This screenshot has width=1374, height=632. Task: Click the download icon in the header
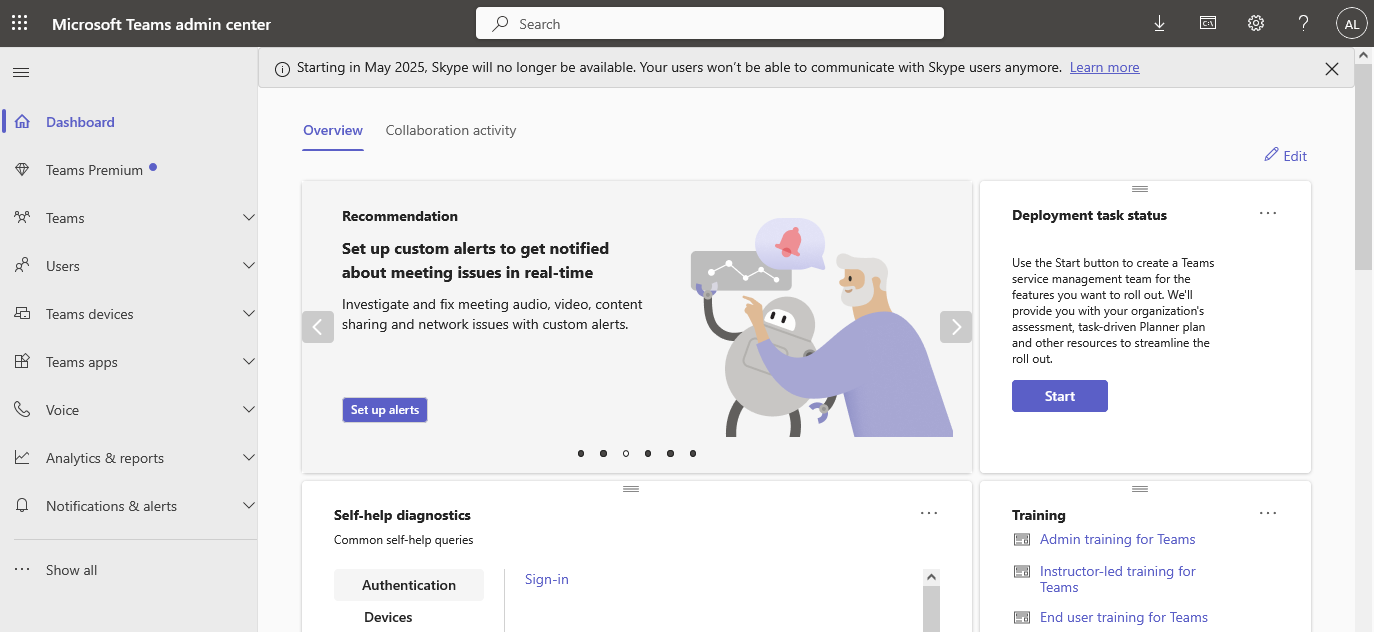click(x=1160, y=24)
